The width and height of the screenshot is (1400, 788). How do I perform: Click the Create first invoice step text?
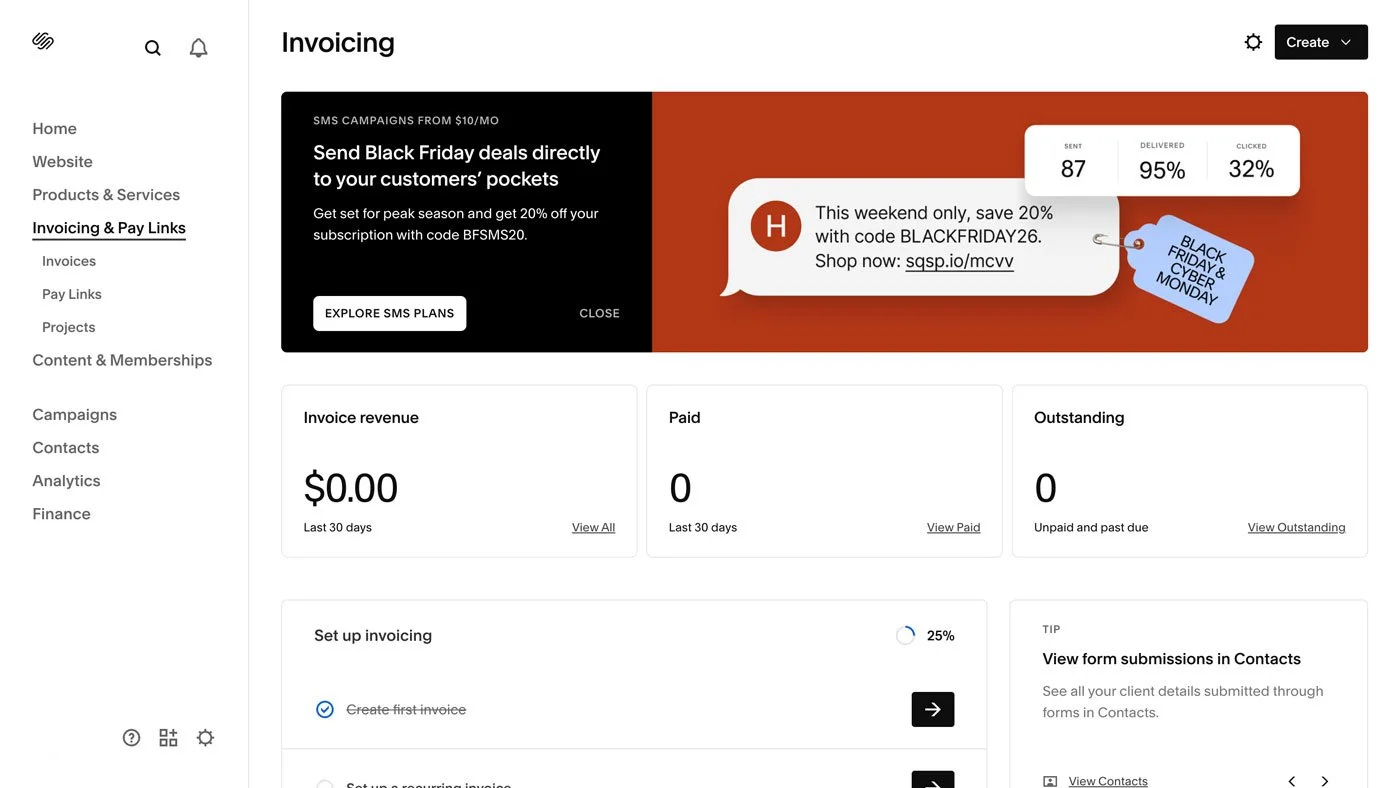pos(406,709)
